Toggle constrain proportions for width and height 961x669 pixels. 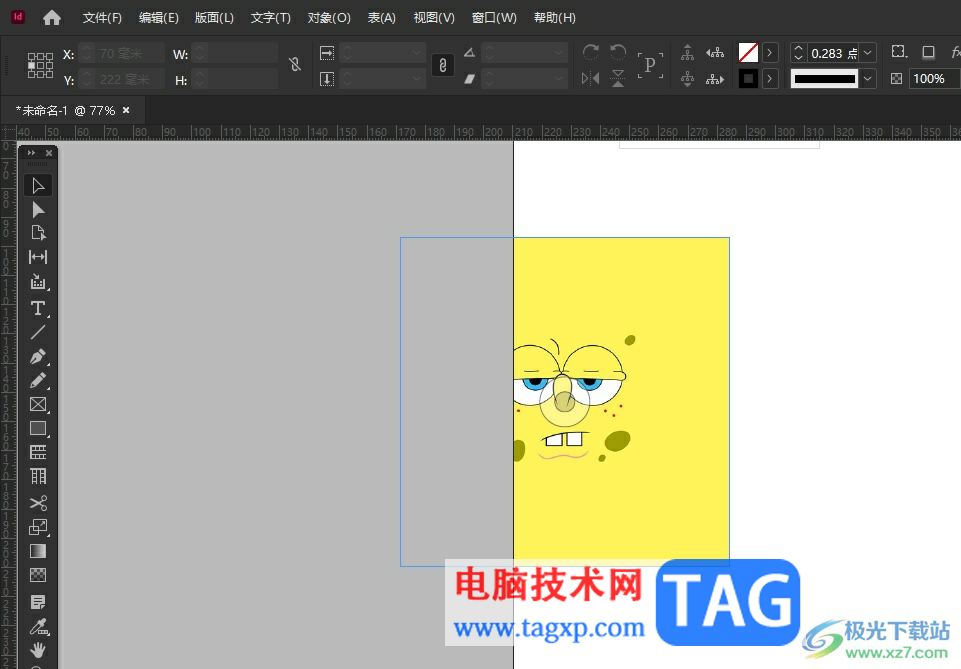pyautogui.click(x=295, y=64)
